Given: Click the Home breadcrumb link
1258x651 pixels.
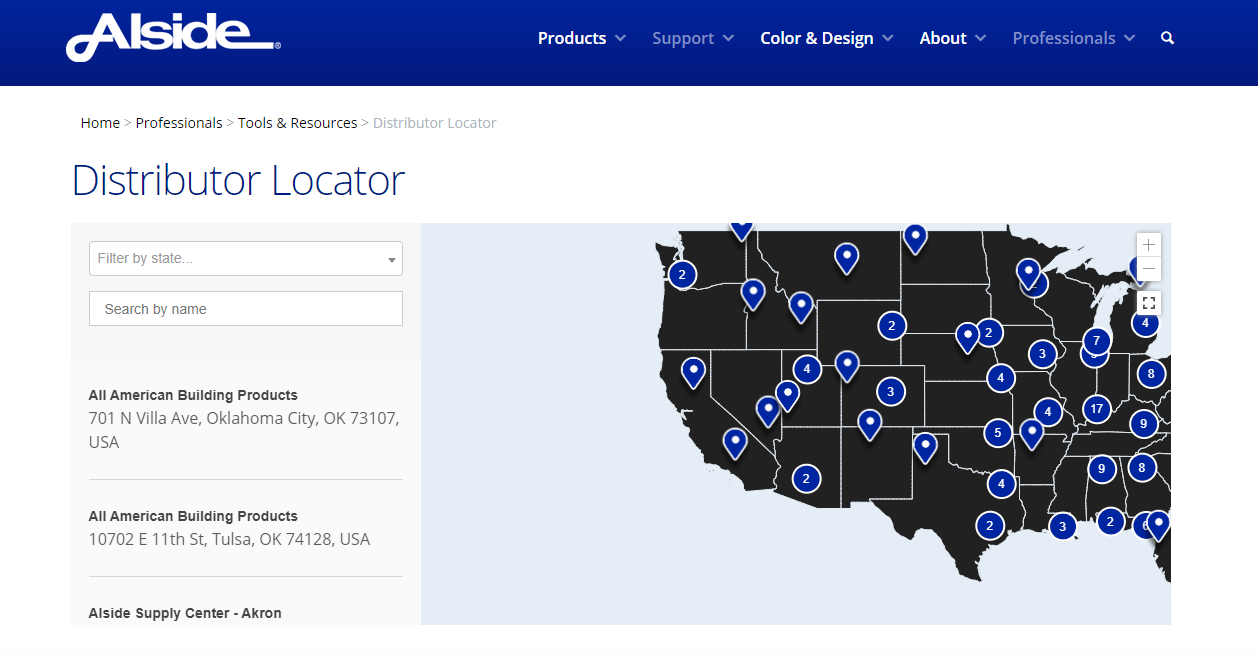Looking at the screenshot, I should [x=100, y=122].
